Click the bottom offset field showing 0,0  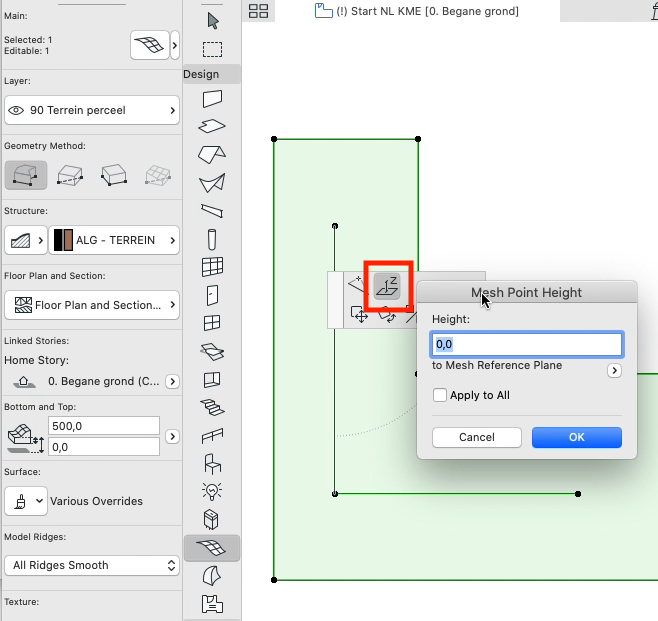(x=104, y=447)
